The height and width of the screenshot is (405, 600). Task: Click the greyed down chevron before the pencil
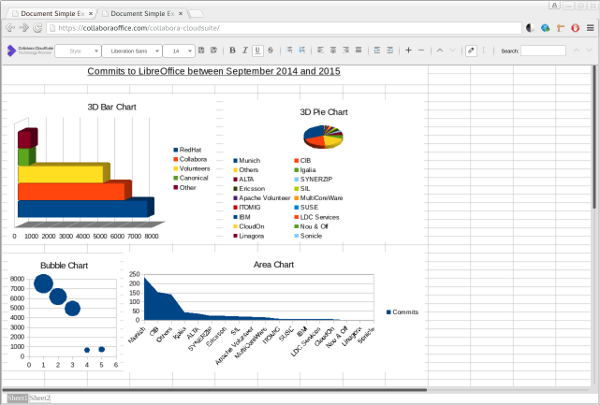[x=452, y=50]
